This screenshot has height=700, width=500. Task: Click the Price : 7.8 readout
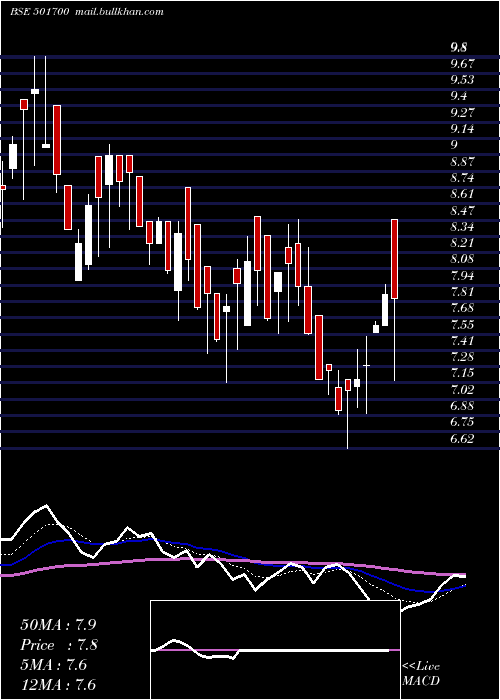59,645
